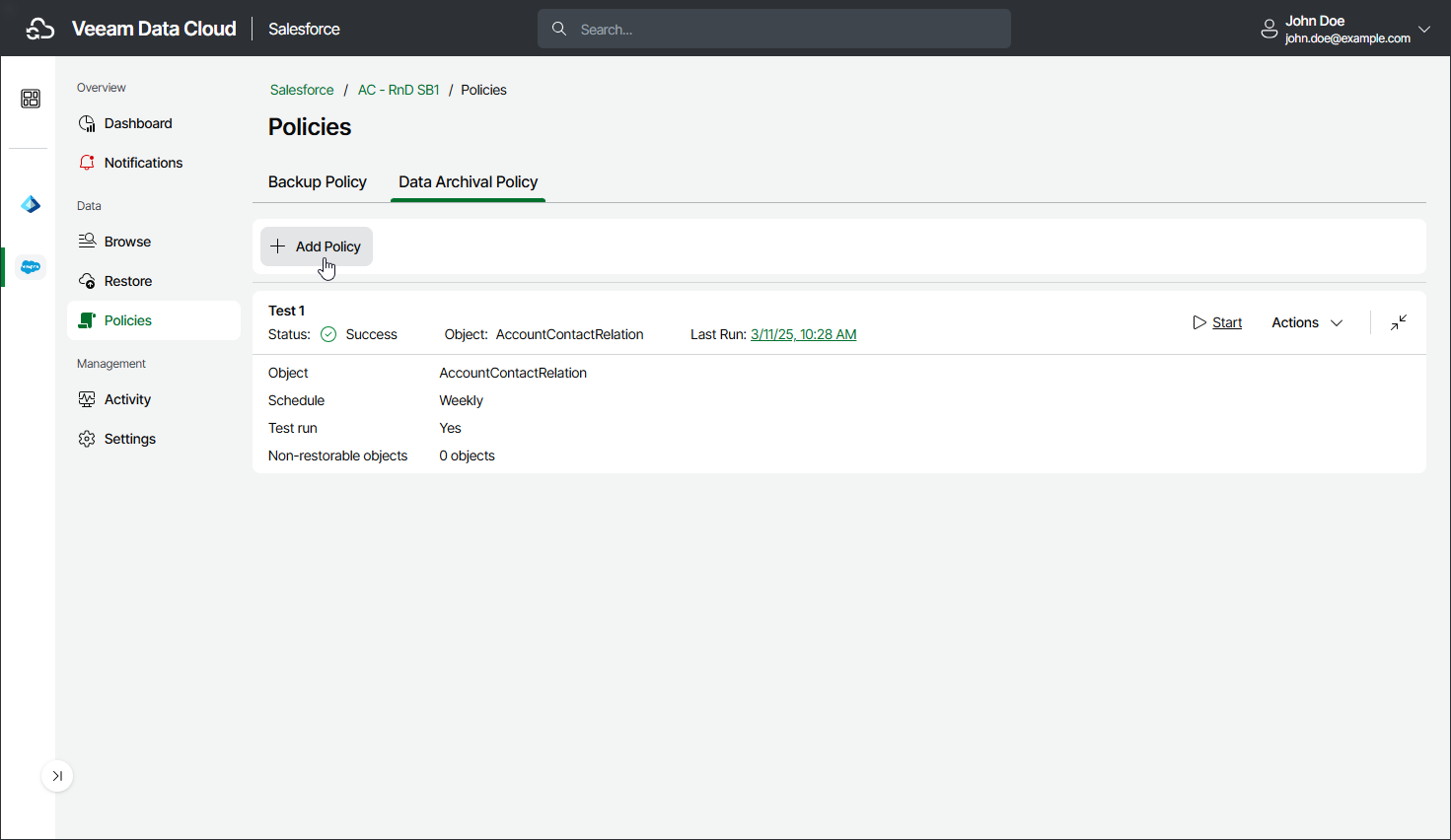Collapse the Test 1 policy details
The height and width of the screenshot is (840, 1451).
pyautogui.click(x=1399, y=322)
